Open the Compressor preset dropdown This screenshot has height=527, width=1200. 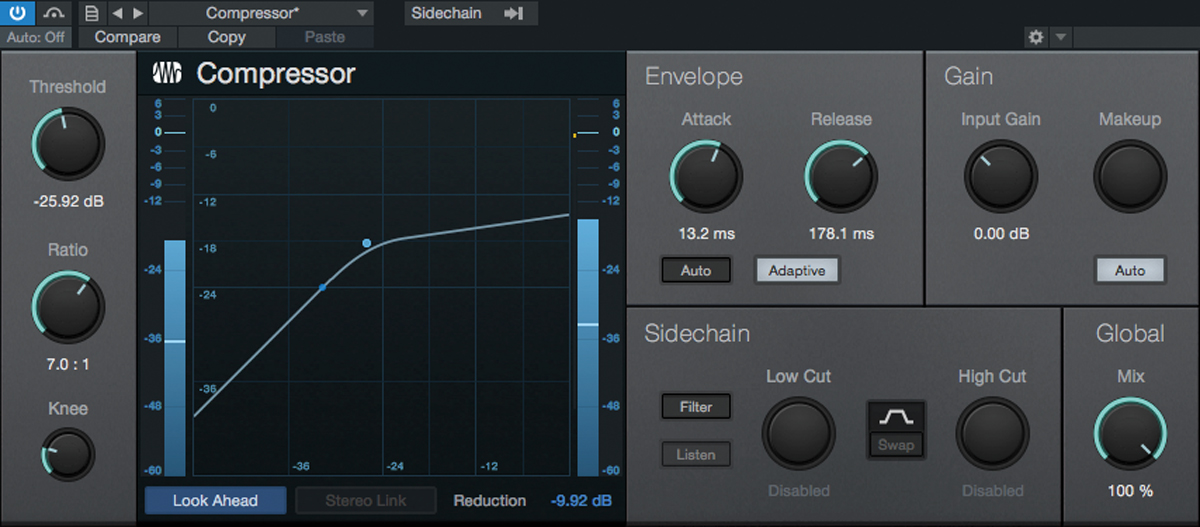click(262, 14)
